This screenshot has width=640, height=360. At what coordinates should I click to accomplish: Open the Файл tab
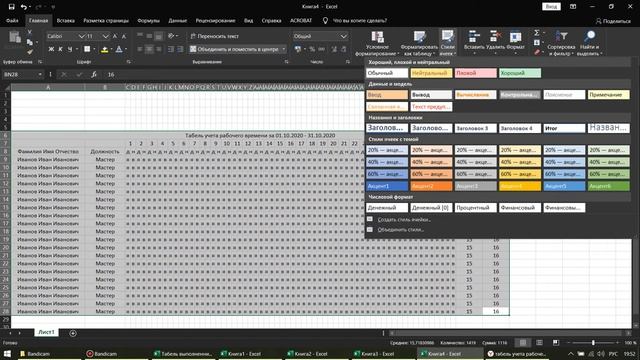coord(12,20)
